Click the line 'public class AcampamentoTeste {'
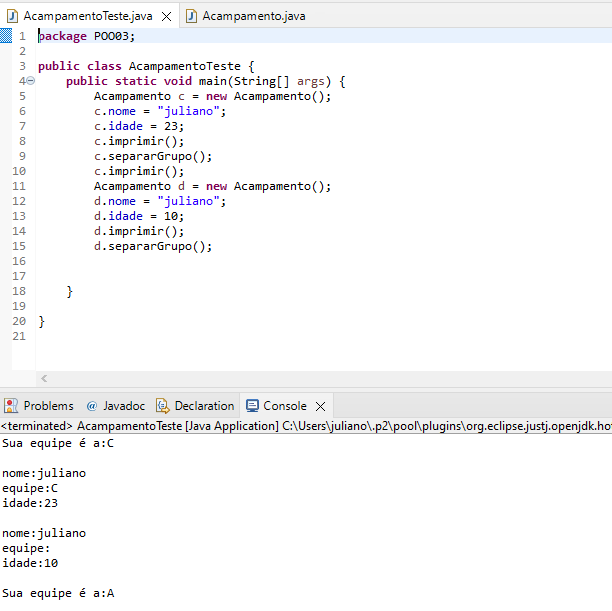 click(x=146, y=66)
